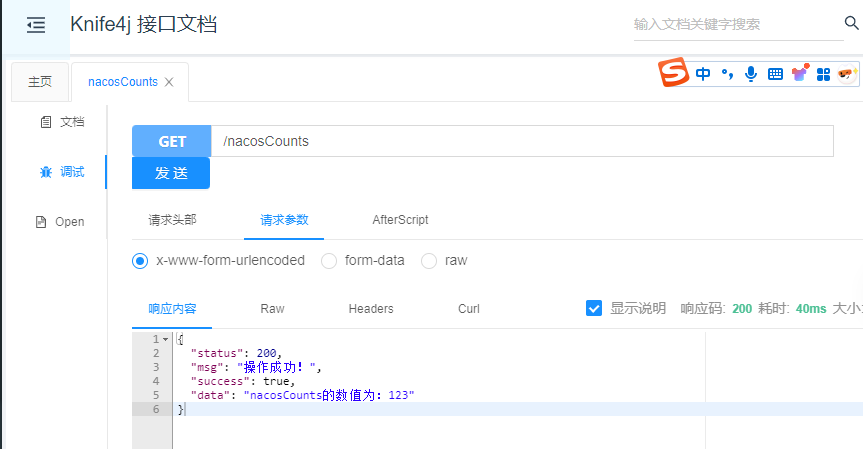Fold JSON at line 1 arrow
Viewport: 863px width, 449px height.
(165, 340)
